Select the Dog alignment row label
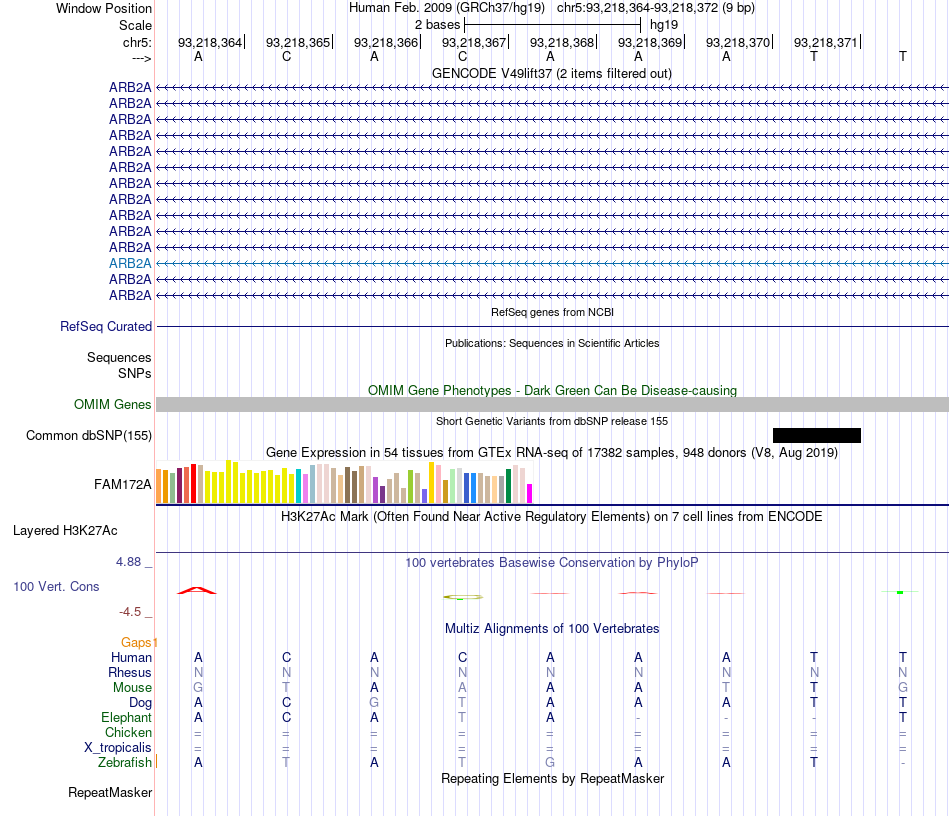950x816 pixels. tap(140, 703)
